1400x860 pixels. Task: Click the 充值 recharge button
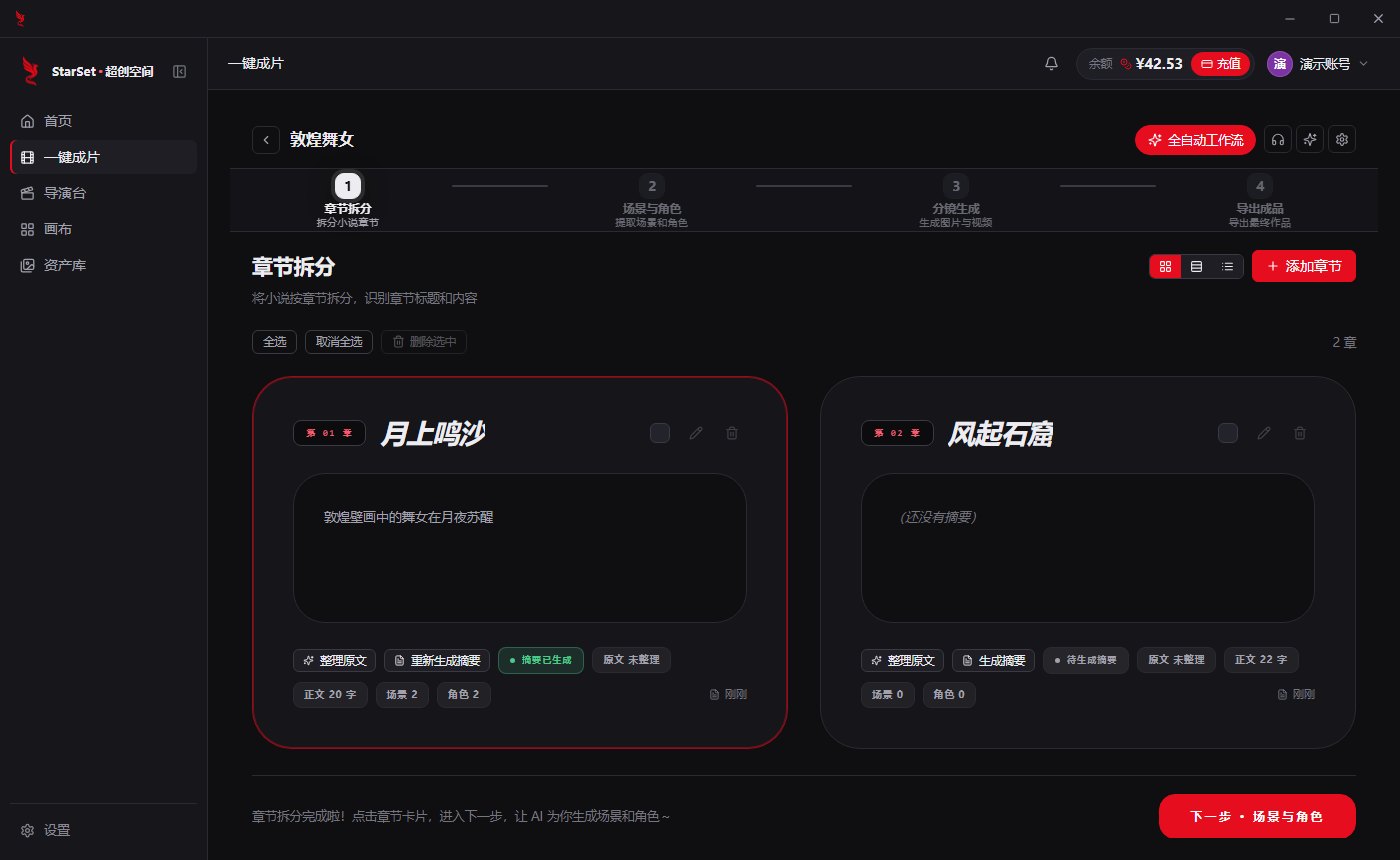point(1221,63)
